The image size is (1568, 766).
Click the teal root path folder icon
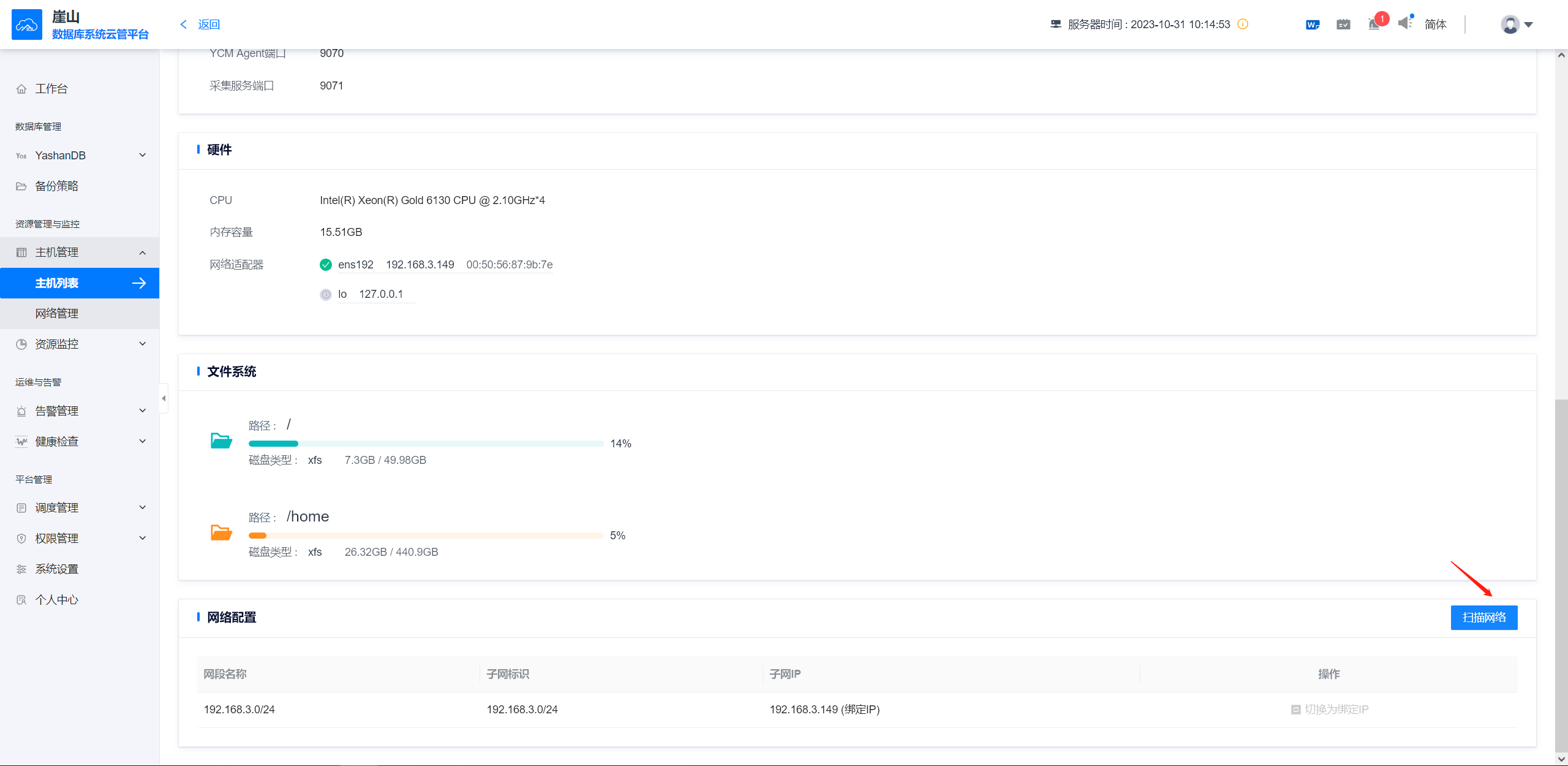221,441
